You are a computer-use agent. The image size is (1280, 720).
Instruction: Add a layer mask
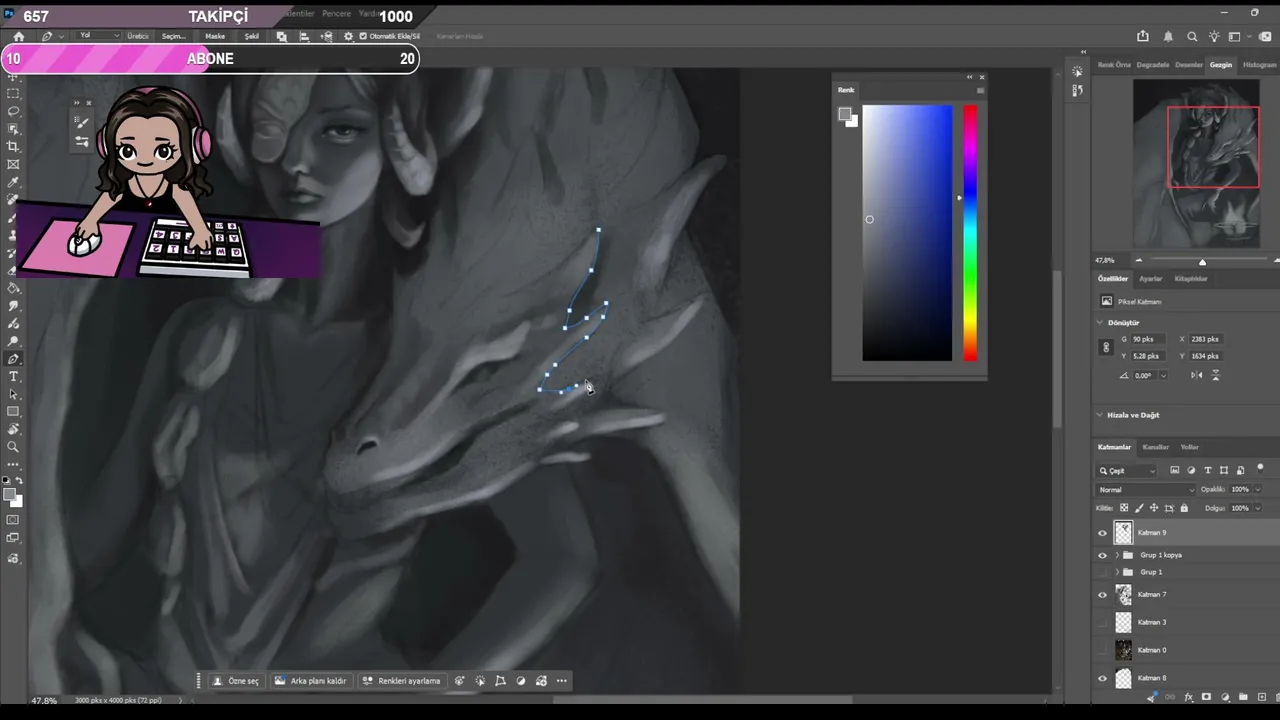(1206, 697)
